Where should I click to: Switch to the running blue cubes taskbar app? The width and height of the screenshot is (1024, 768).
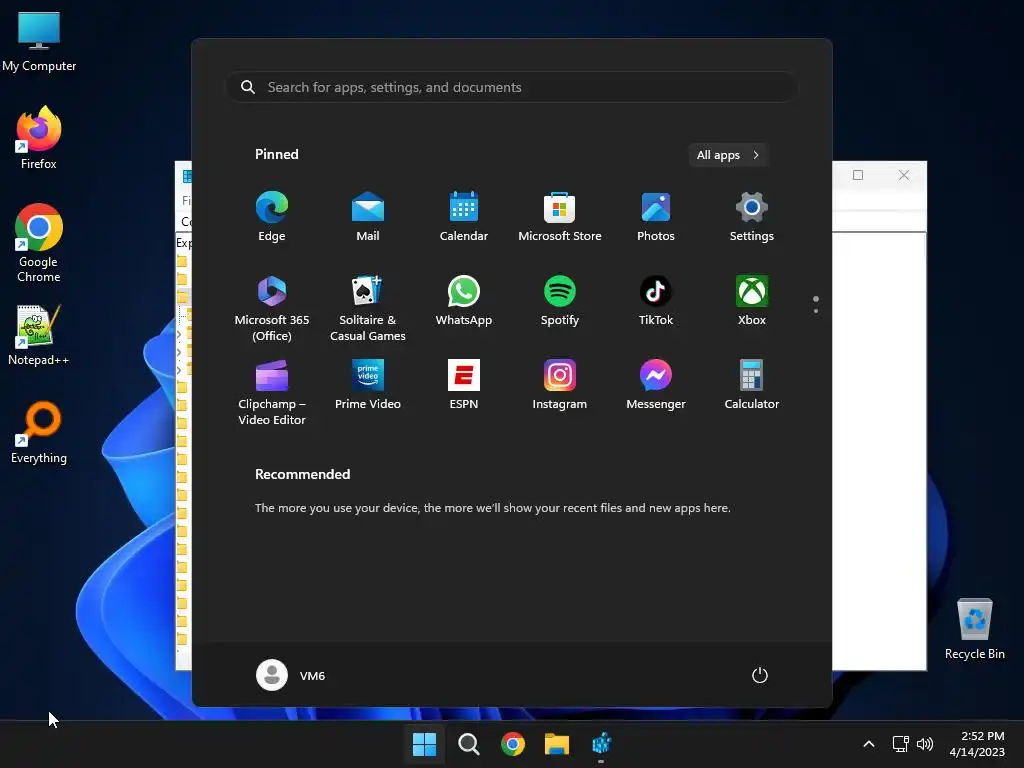[601, 744]
